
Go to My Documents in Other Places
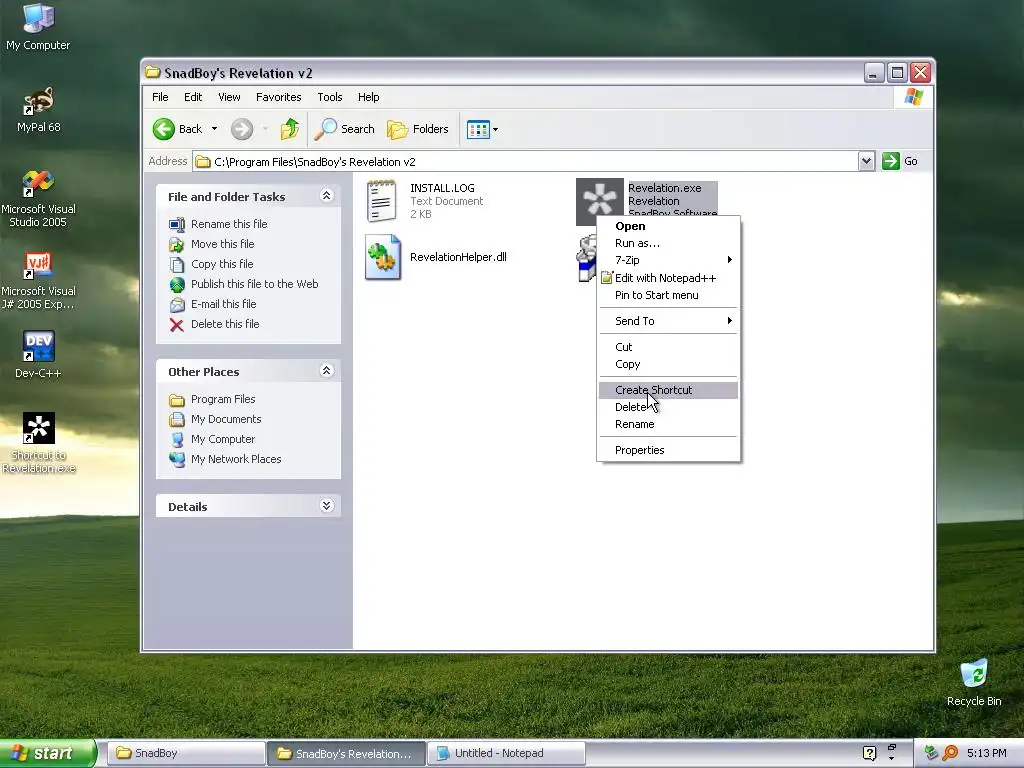pyautogui.click(x=226, y=419)
